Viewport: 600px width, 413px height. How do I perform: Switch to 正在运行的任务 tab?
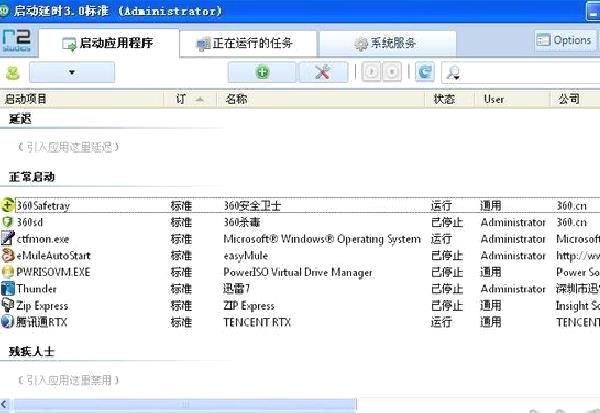pyautogui.click(x=248, y=43)
